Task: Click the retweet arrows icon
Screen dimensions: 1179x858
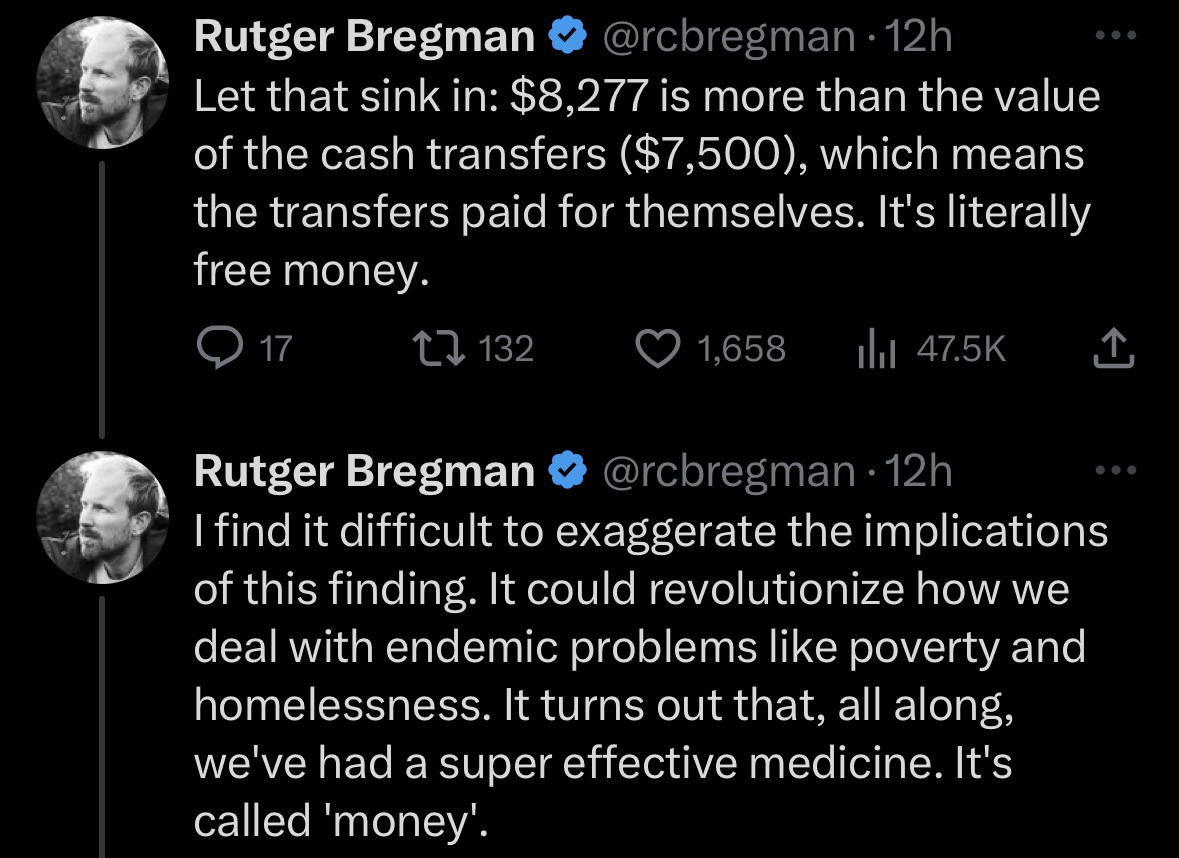Action: tap(438, 348)
